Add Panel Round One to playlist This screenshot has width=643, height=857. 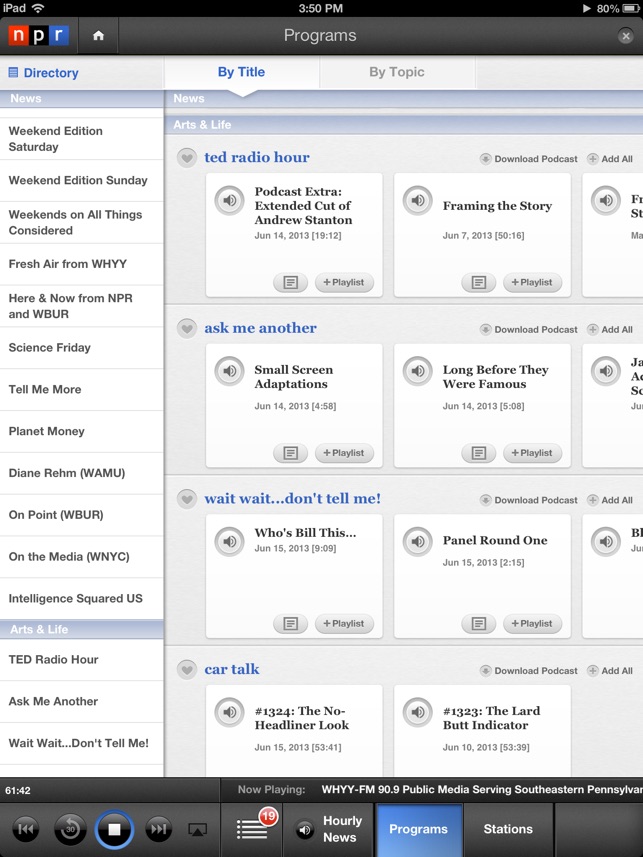point(532,624)
